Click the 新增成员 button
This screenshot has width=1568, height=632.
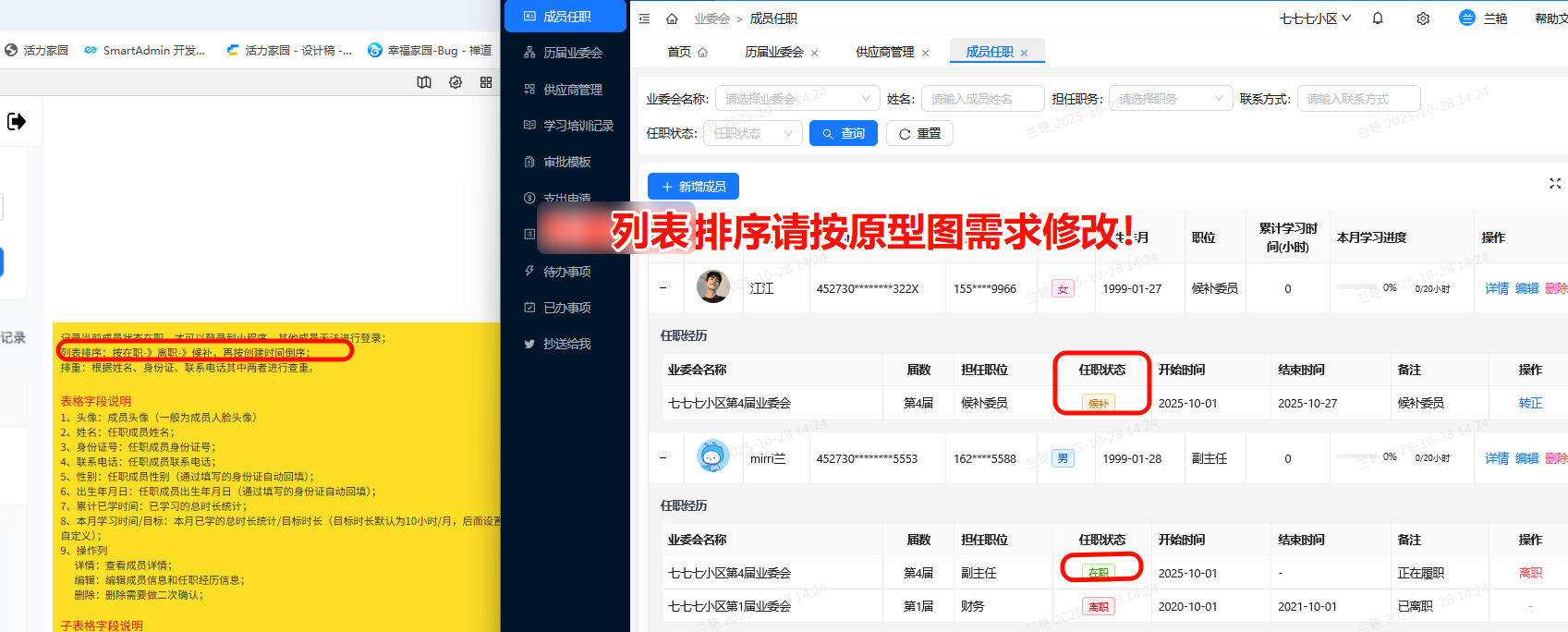693,187
